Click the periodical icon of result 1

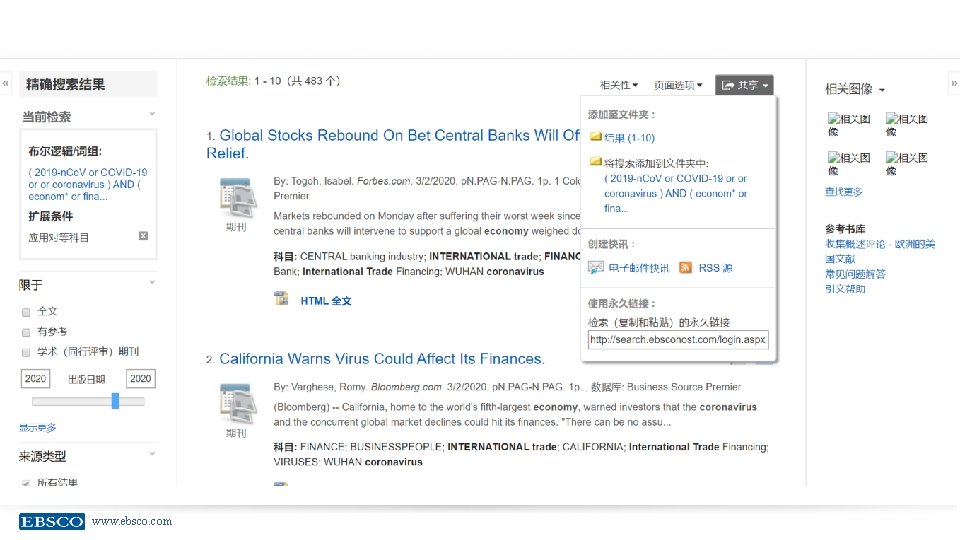(x=238, y=198)
